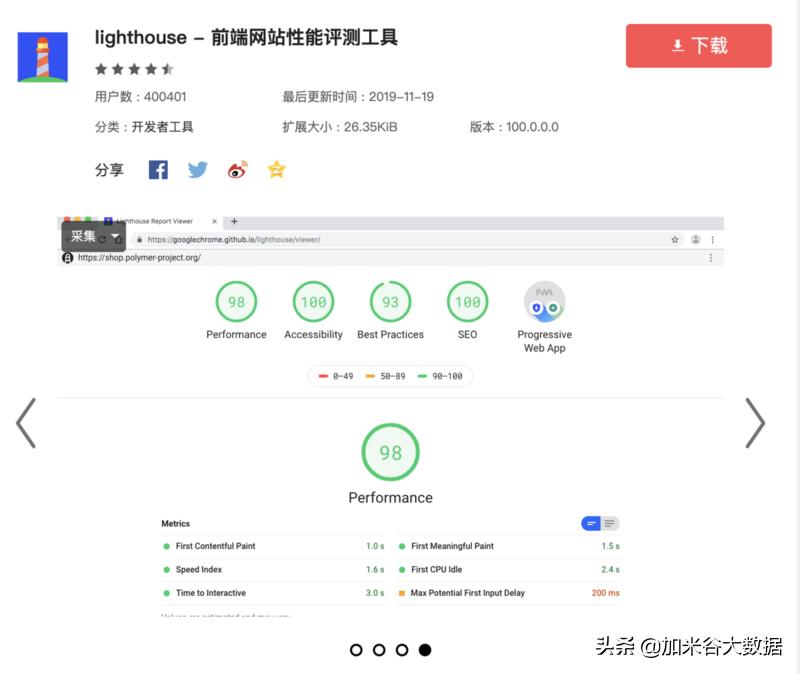
Task: Share the extension to Weibo
Action: [237, 169]
